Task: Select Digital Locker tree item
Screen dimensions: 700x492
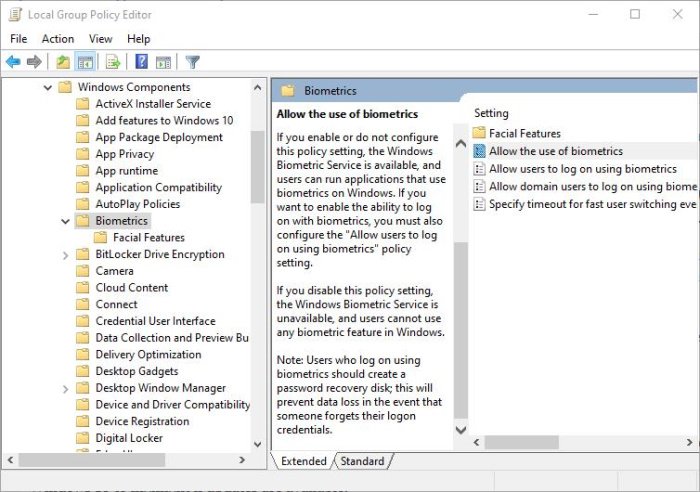Action: point(129,438)
